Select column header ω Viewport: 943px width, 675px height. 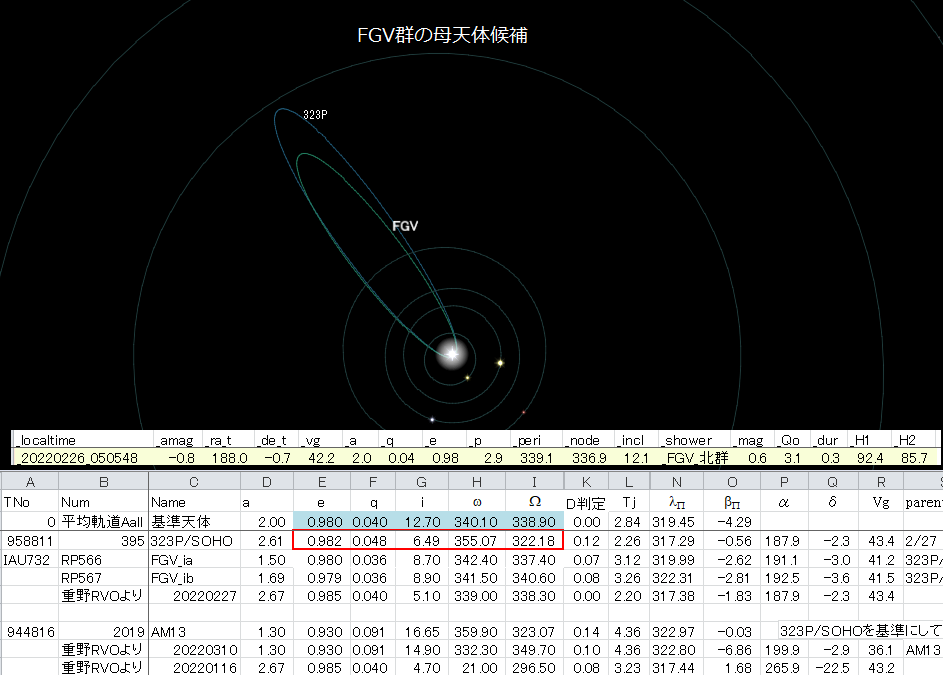(479, 502)
